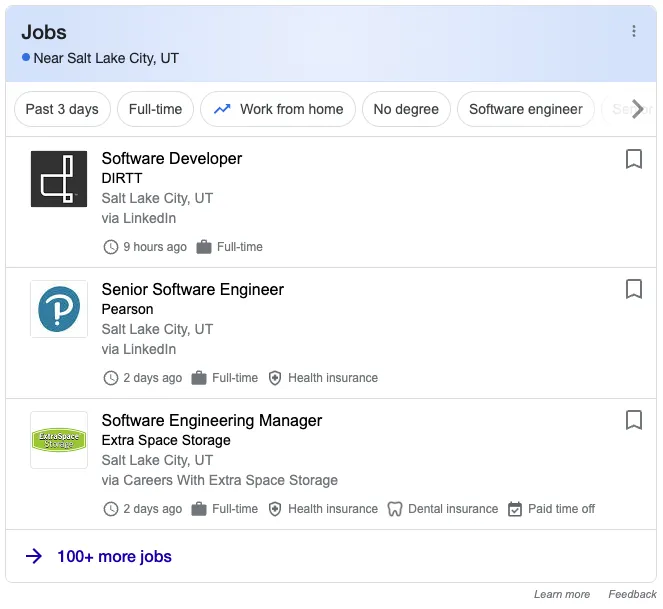Click the Pearson company name

point(127,309)
